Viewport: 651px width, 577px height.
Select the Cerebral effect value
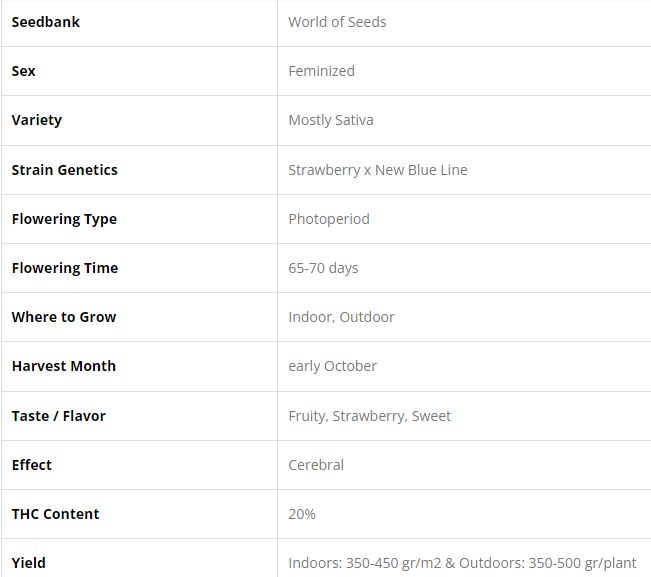point(316,465)
